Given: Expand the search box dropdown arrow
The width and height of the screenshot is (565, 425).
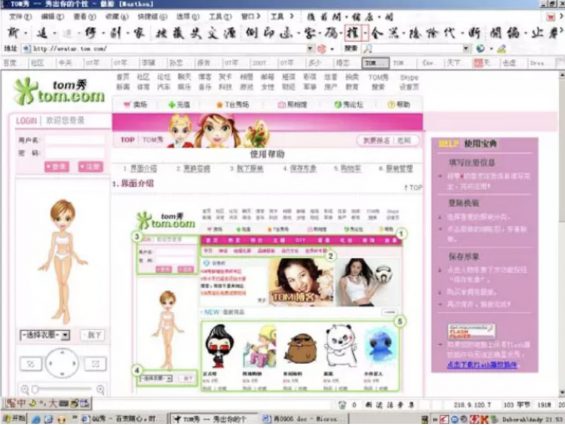Looking at the screenshot, I should (467, 49).
